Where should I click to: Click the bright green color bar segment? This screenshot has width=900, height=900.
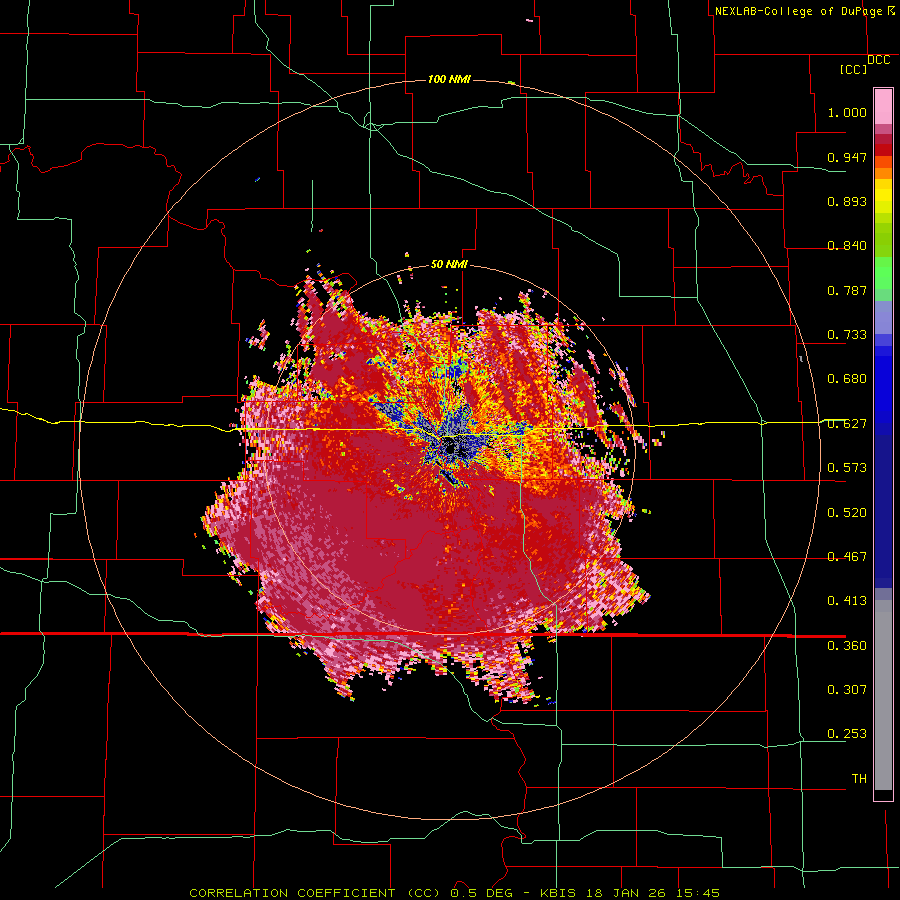click(x=883, y=273)
